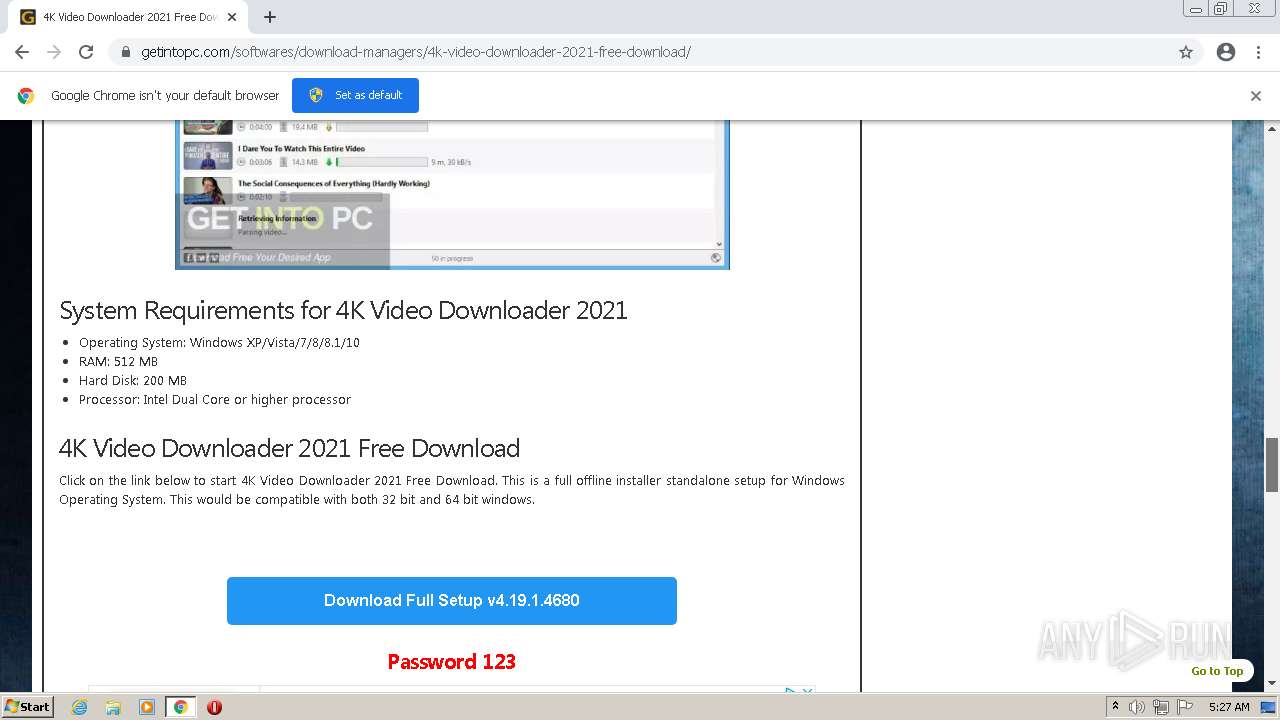Open Chrome's three-dot menu
Viewport: 1280px width, 720px height.
coord(1258,52)
